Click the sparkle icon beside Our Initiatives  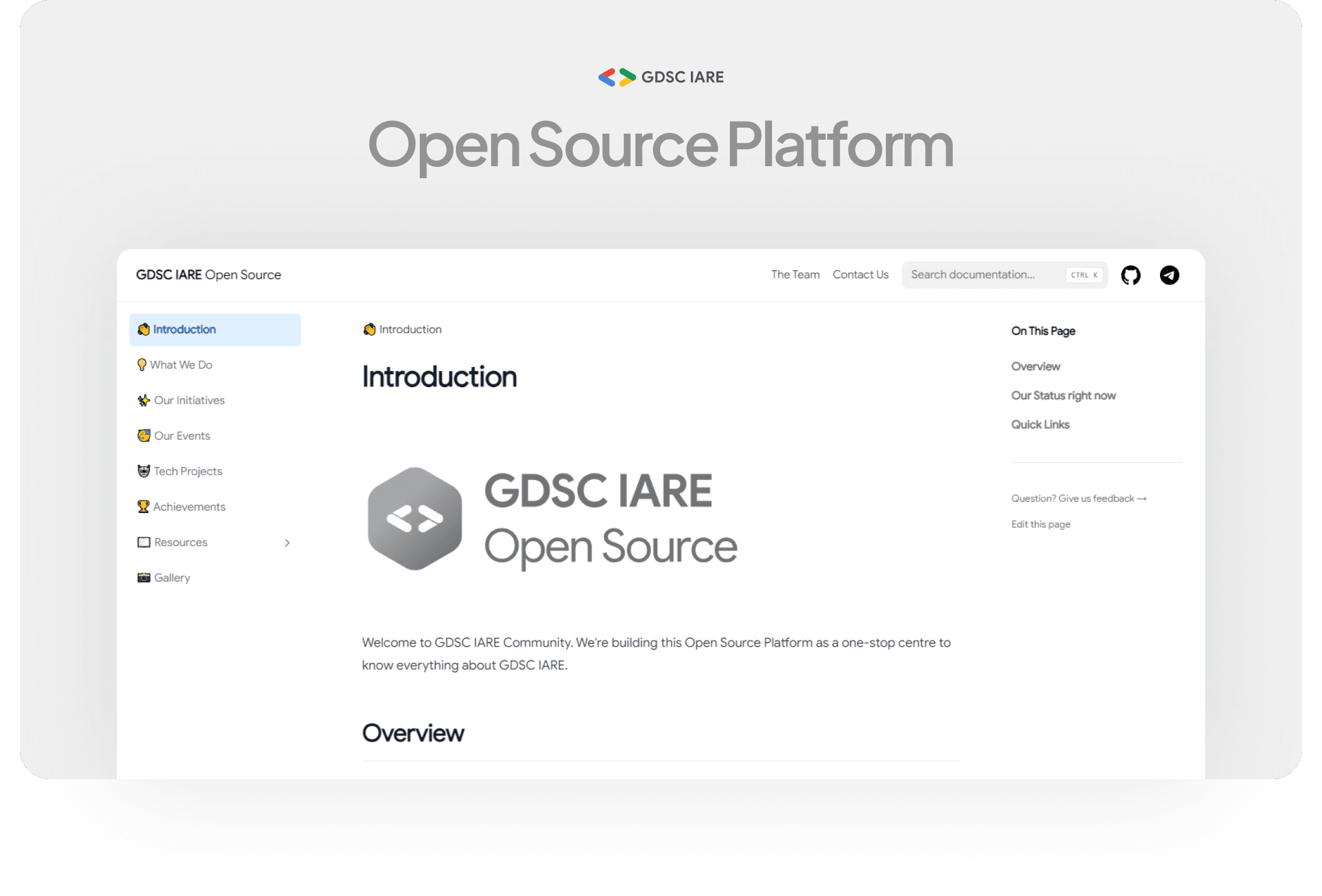coord(143,400)
